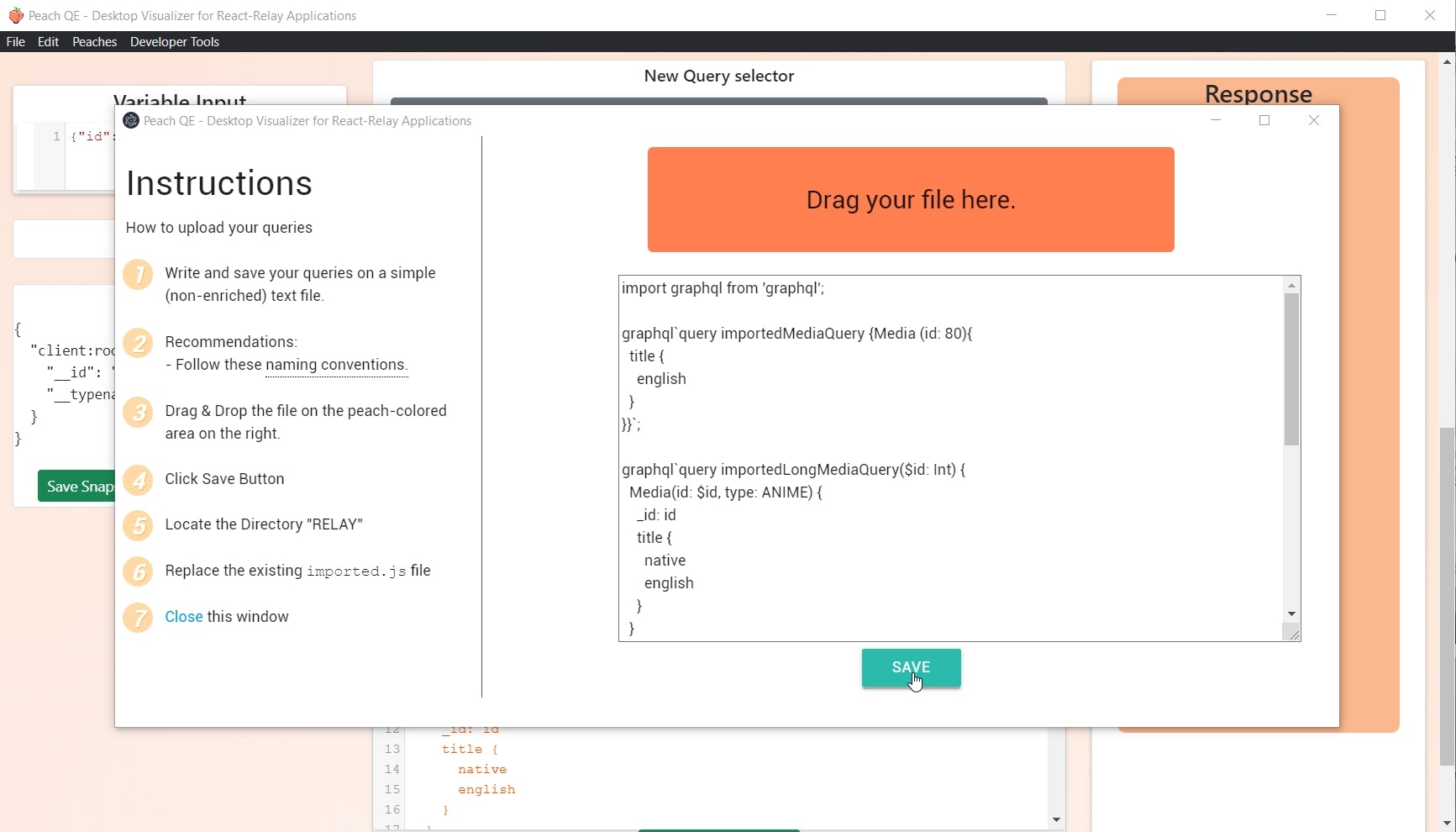
Task: Click the popup window title bar icon
Action: [x=131, y=121]
